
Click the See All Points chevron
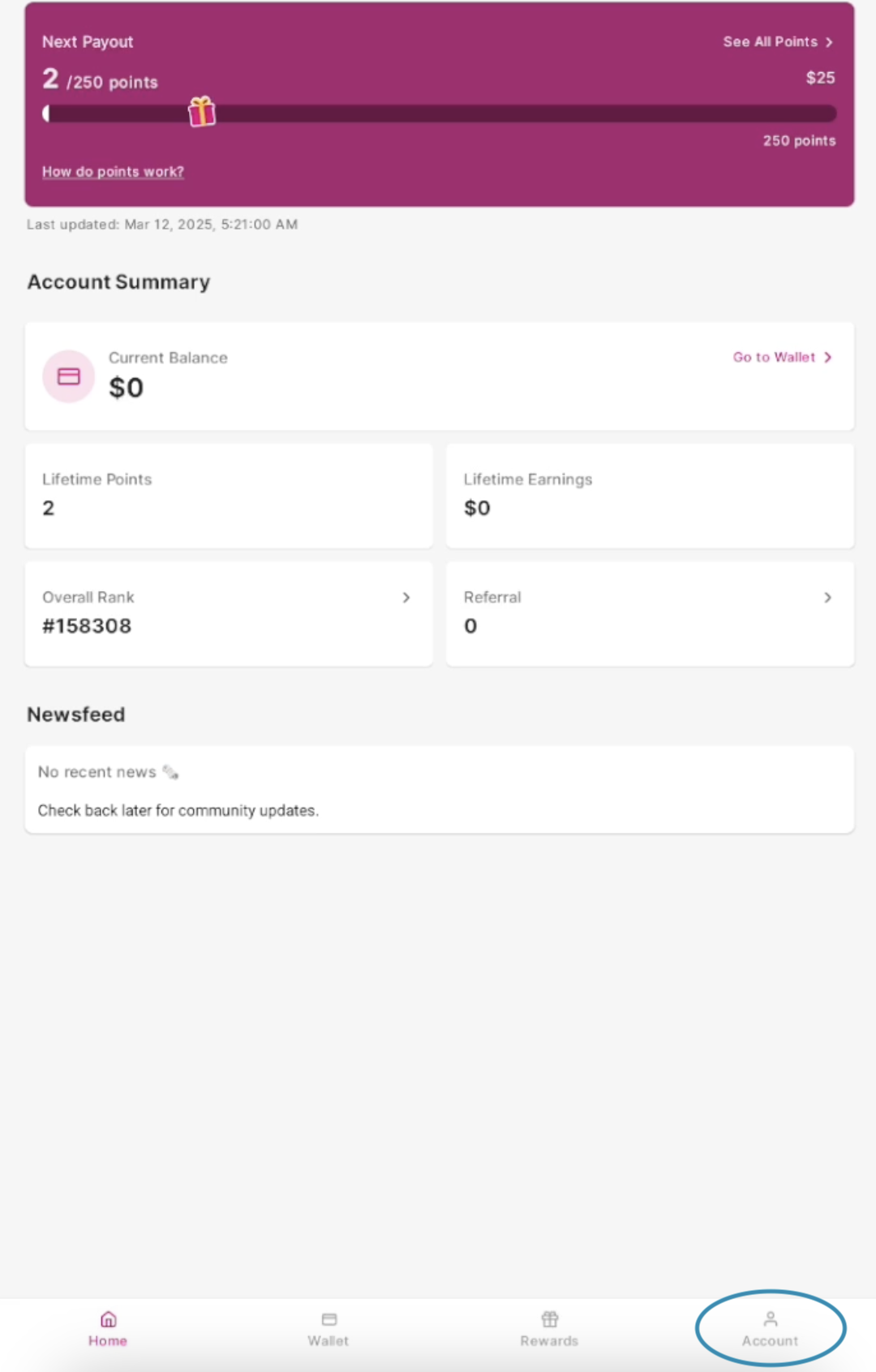pyautogui.click(x=829, y=42)
